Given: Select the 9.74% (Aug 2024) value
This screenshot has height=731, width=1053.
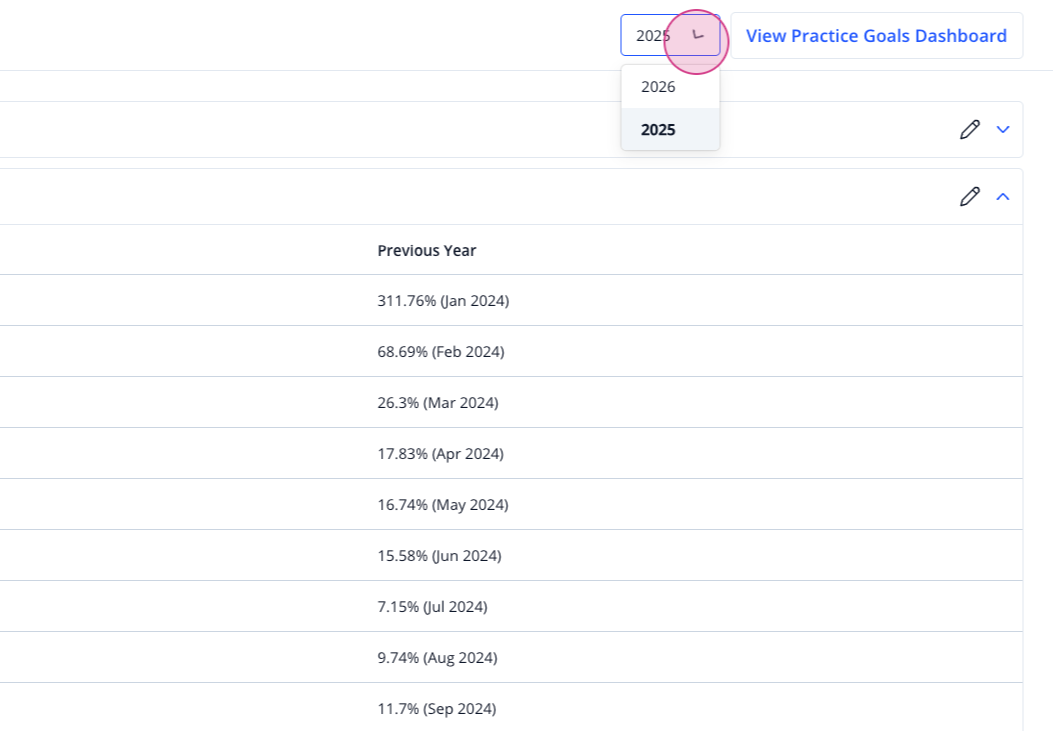Looking at the screenshot, I should click(437, 658).
